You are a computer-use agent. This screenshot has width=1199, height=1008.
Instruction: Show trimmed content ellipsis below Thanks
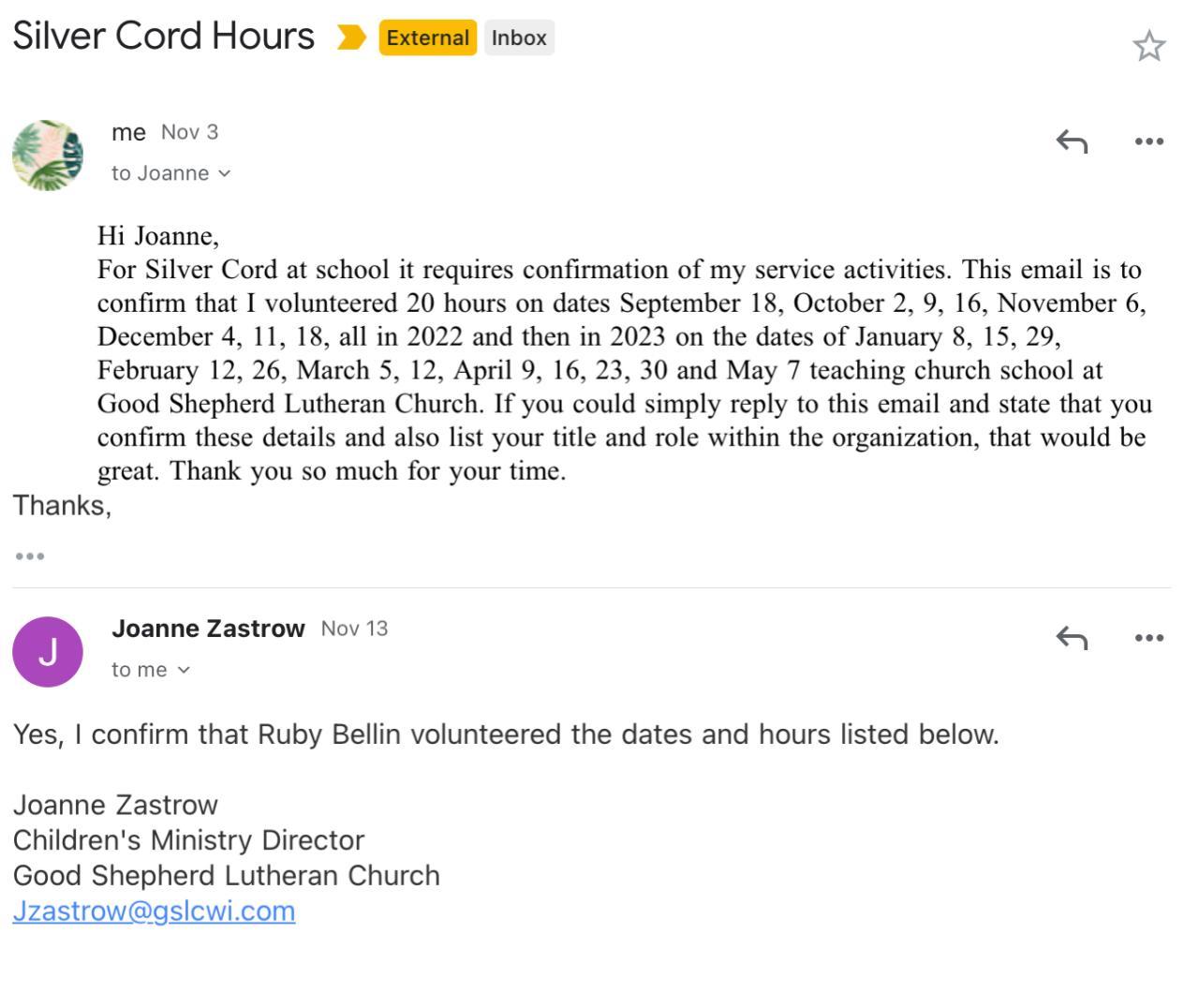click(30, 556)
